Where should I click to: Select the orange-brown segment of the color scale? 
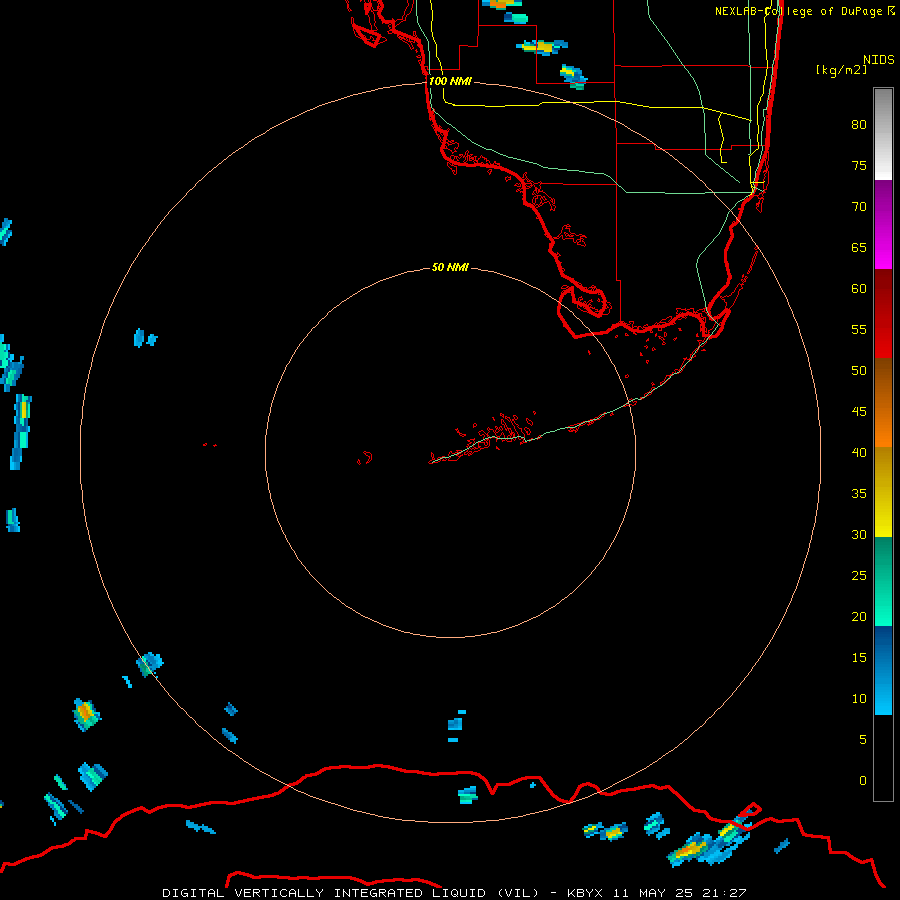[883, 403]
